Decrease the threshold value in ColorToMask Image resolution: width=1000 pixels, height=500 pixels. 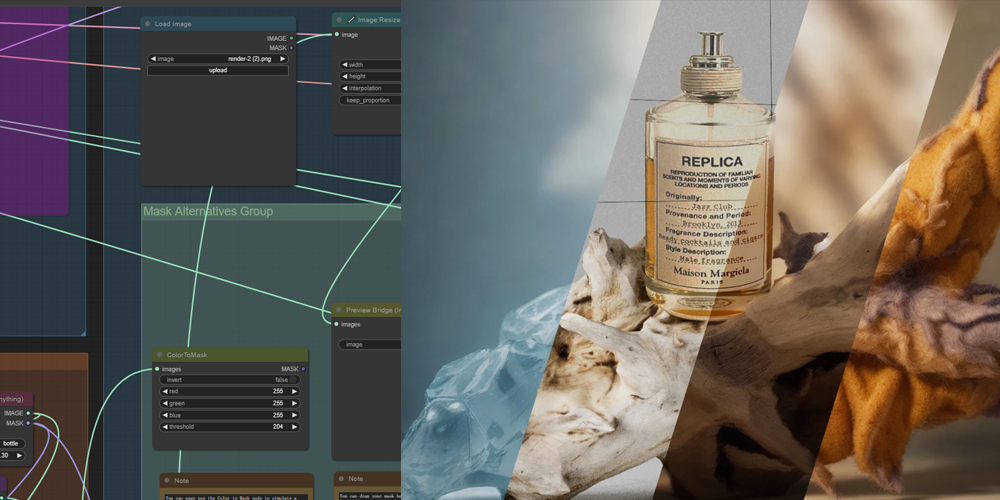(x=165, y=427)
